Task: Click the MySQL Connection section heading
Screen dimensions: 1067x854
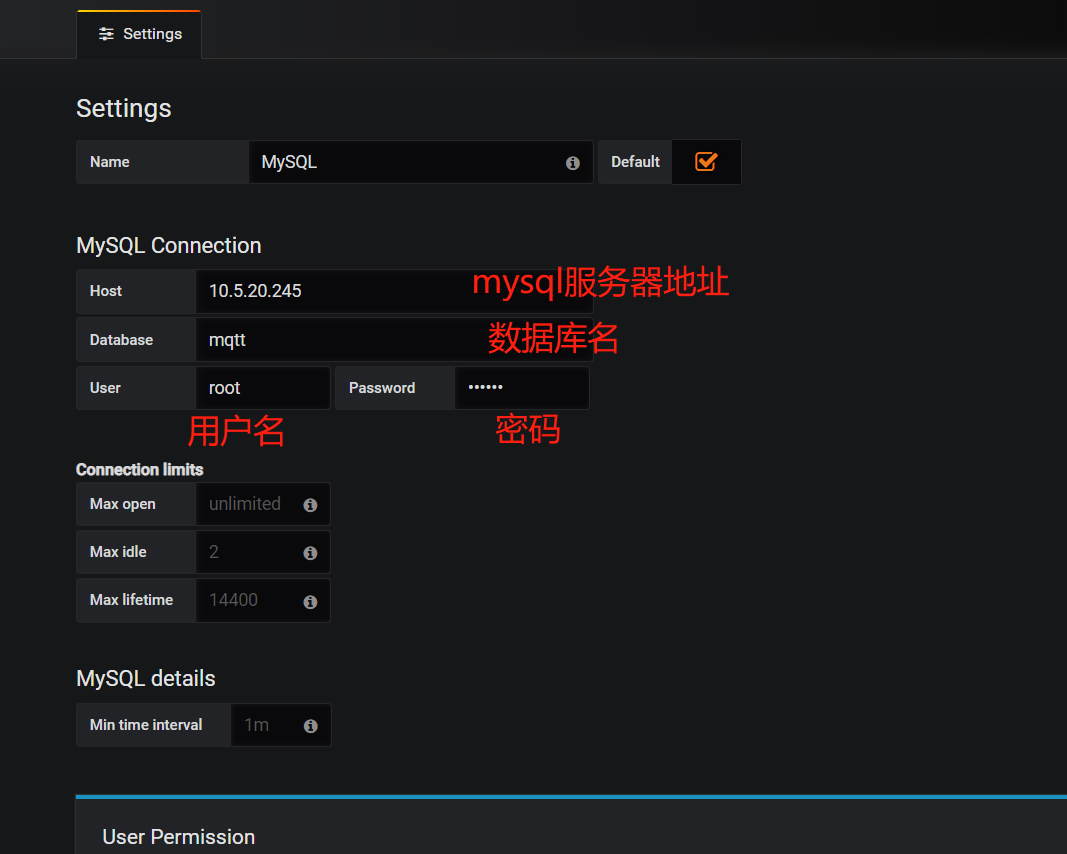Action: (x=168, y=245)
